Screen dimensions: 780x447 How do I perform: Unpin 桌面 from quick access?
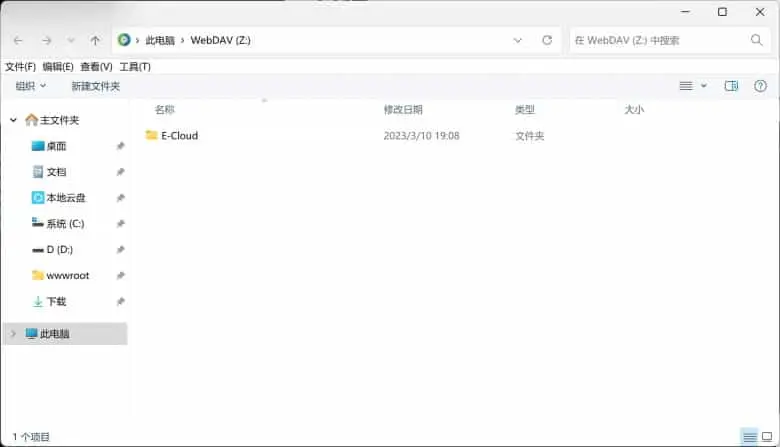coord(120,146)
